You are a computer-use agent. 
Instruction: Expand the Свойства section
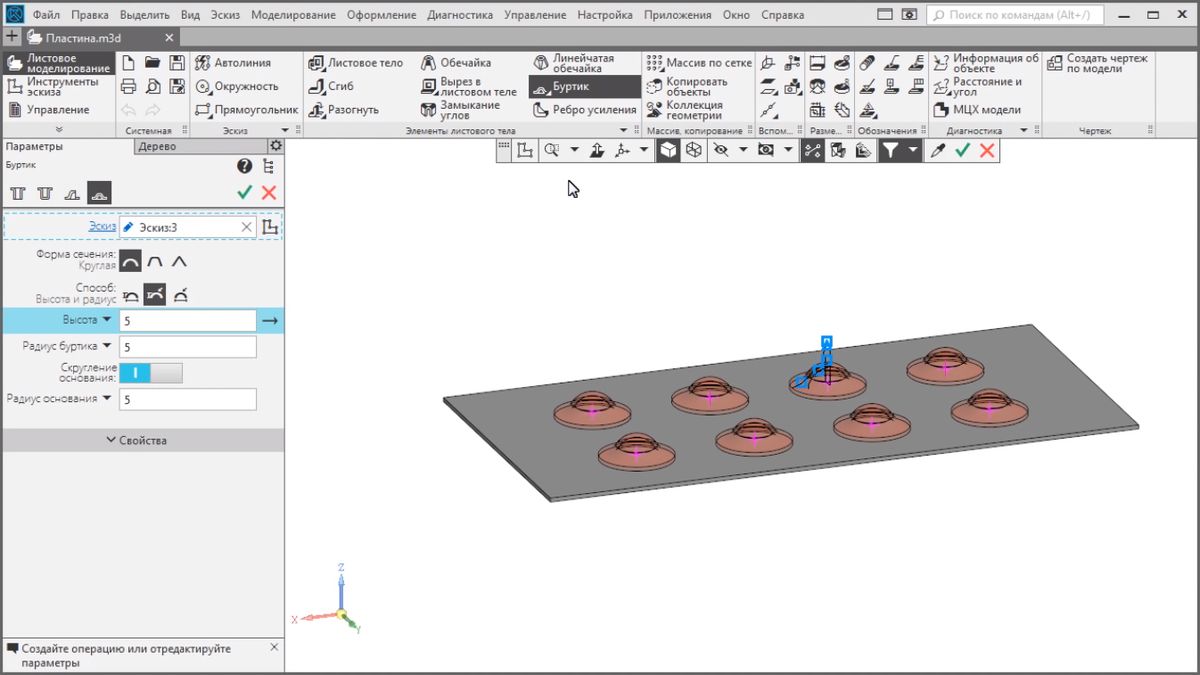(x=142, y=440)
